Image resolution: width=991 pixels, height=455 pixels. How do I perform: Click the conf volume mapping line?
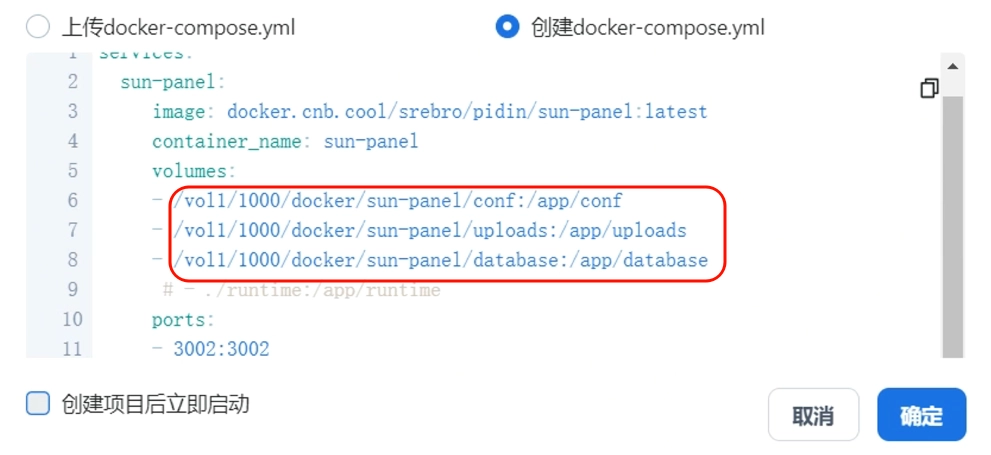(x=387, y=201)
